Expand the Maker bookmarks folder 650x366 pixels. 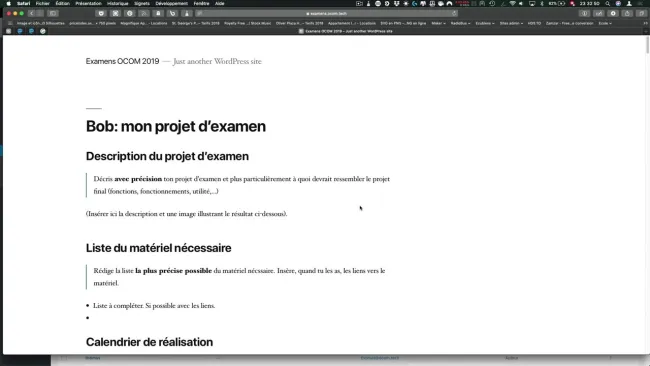click(x=438, y=23)
